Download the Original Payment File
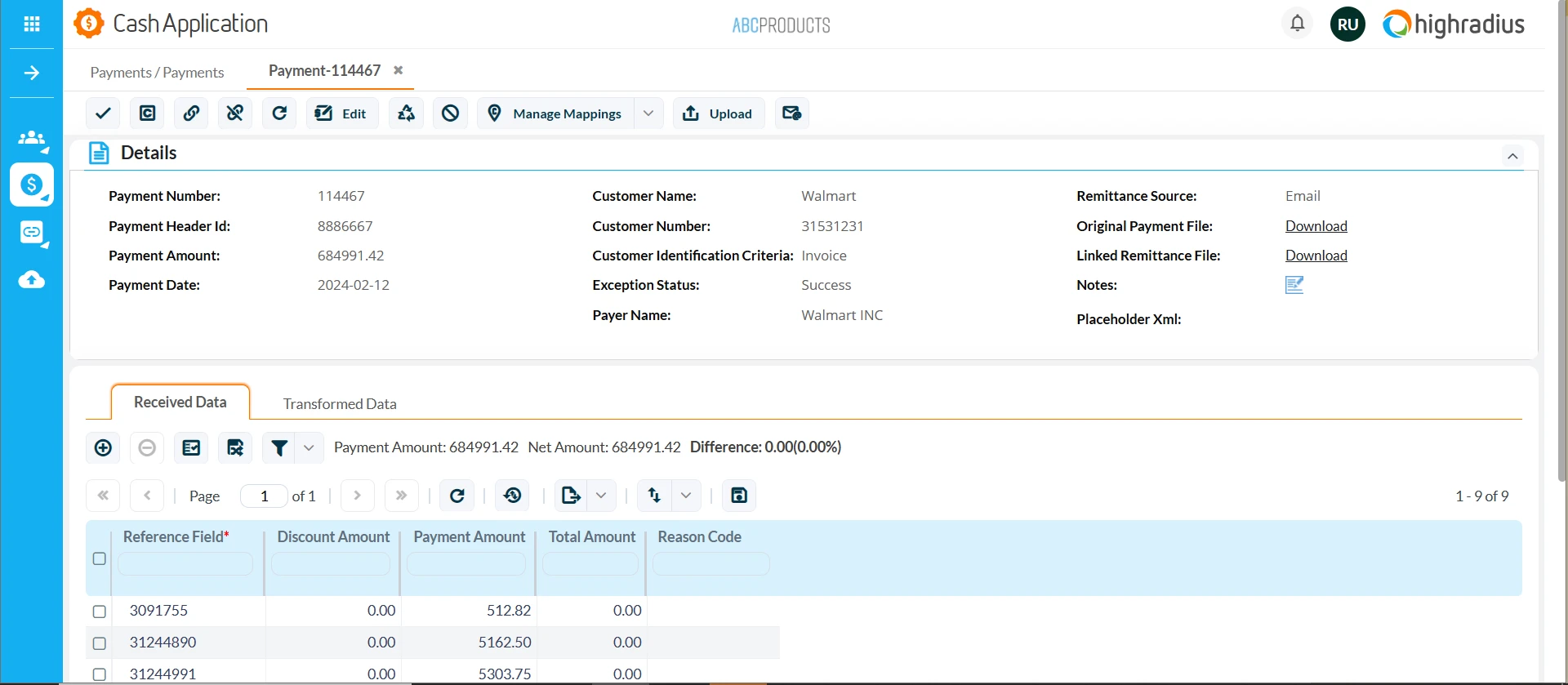1568x685 pixels. pos(1316,226)
